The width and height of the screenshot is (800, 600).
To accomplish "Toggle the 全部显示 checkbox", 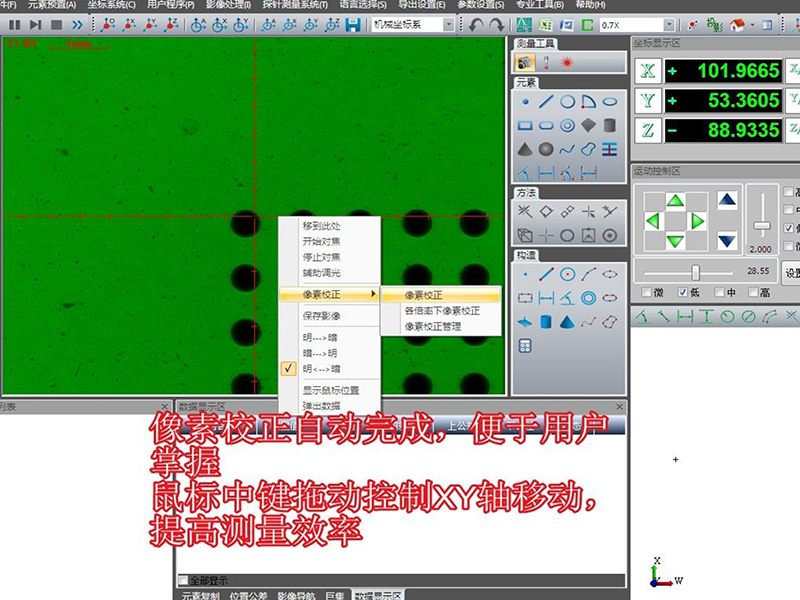I will (x=184, y=580).
